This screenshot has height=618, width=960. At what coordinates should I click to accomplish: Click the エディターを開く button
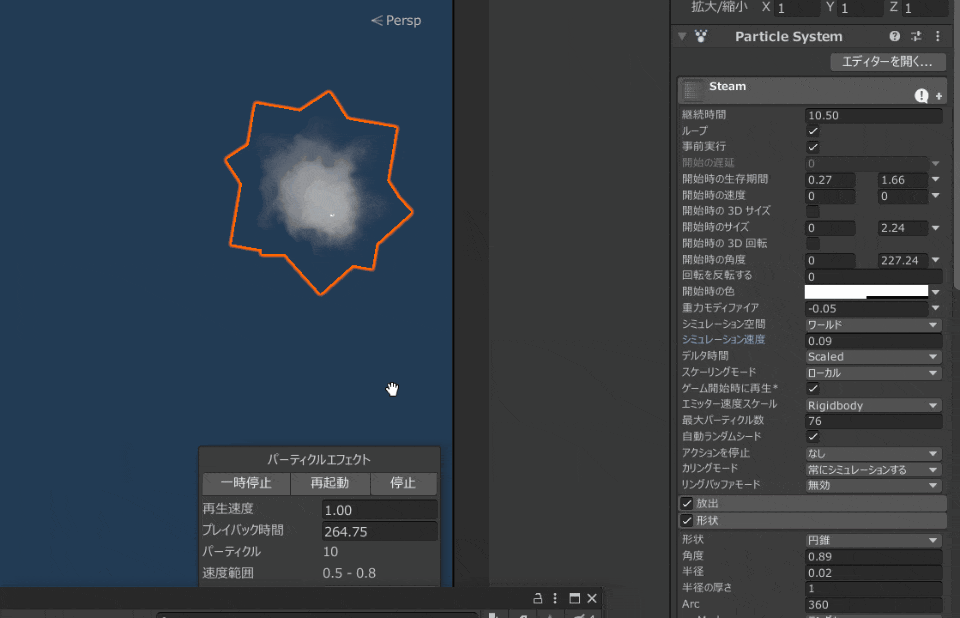pos(887,62)
